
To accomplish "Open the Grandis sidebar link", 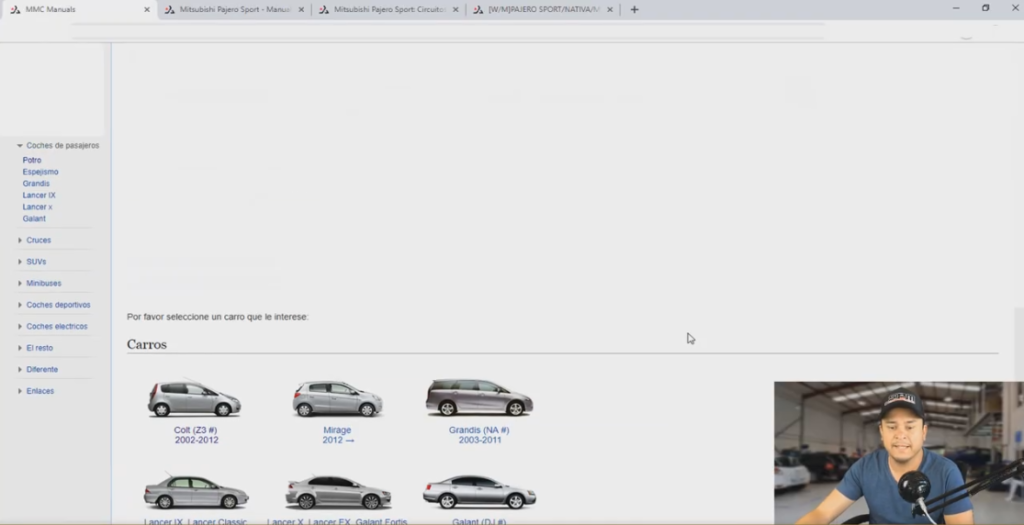I will 36,183.
